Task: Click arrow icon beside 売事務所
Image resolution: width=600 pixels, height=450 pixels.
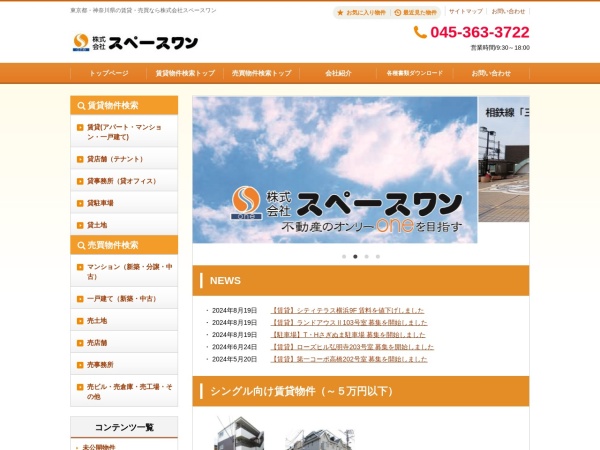Action: (x=80, y=365)
